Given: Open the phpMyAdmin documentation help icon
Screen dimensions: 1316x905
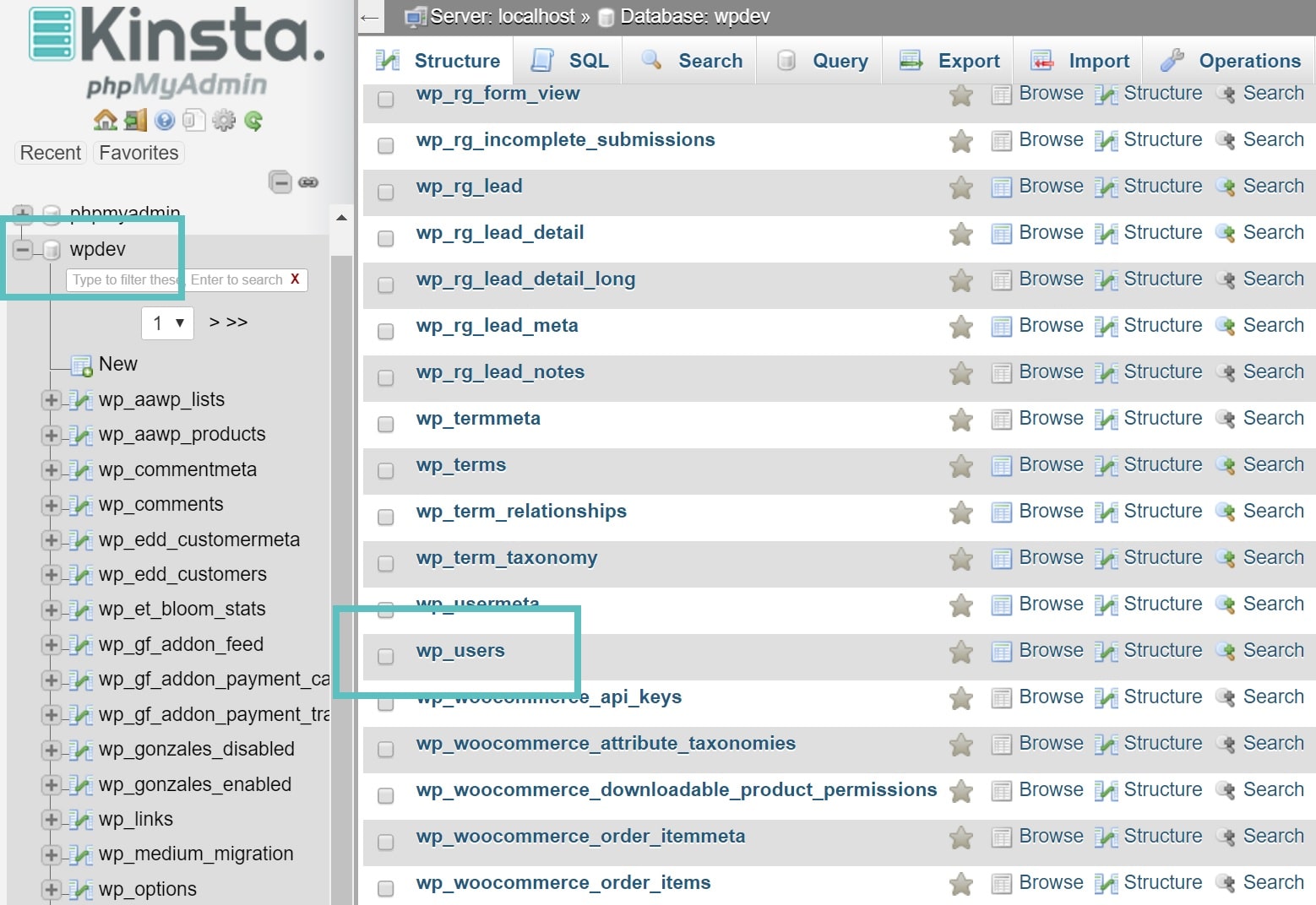Looking at the screenshot, I should tap(165, 120).
